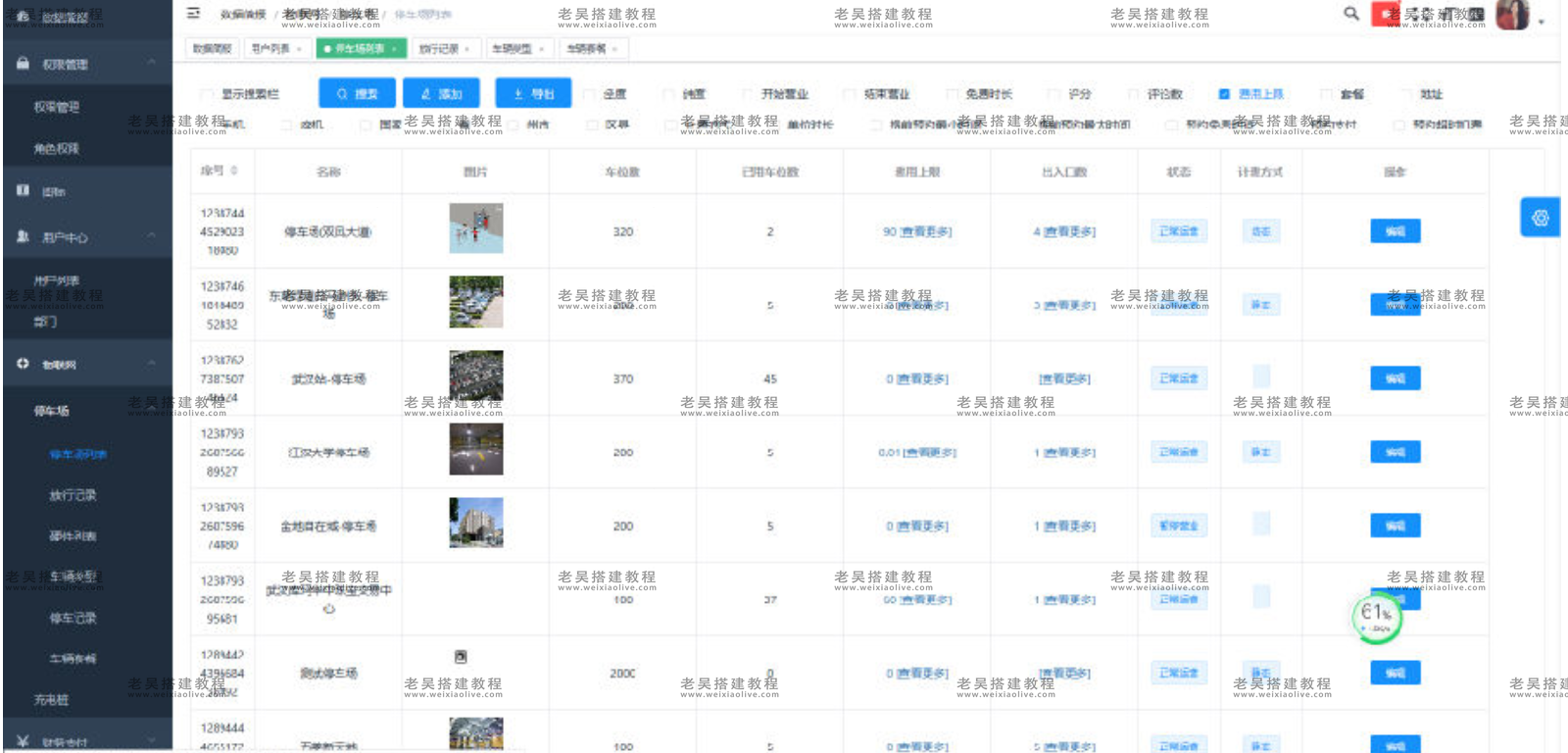Uncheck the checked 费用上限 column checkbox
1568x753 pixels.
(x=1224, y=94)
